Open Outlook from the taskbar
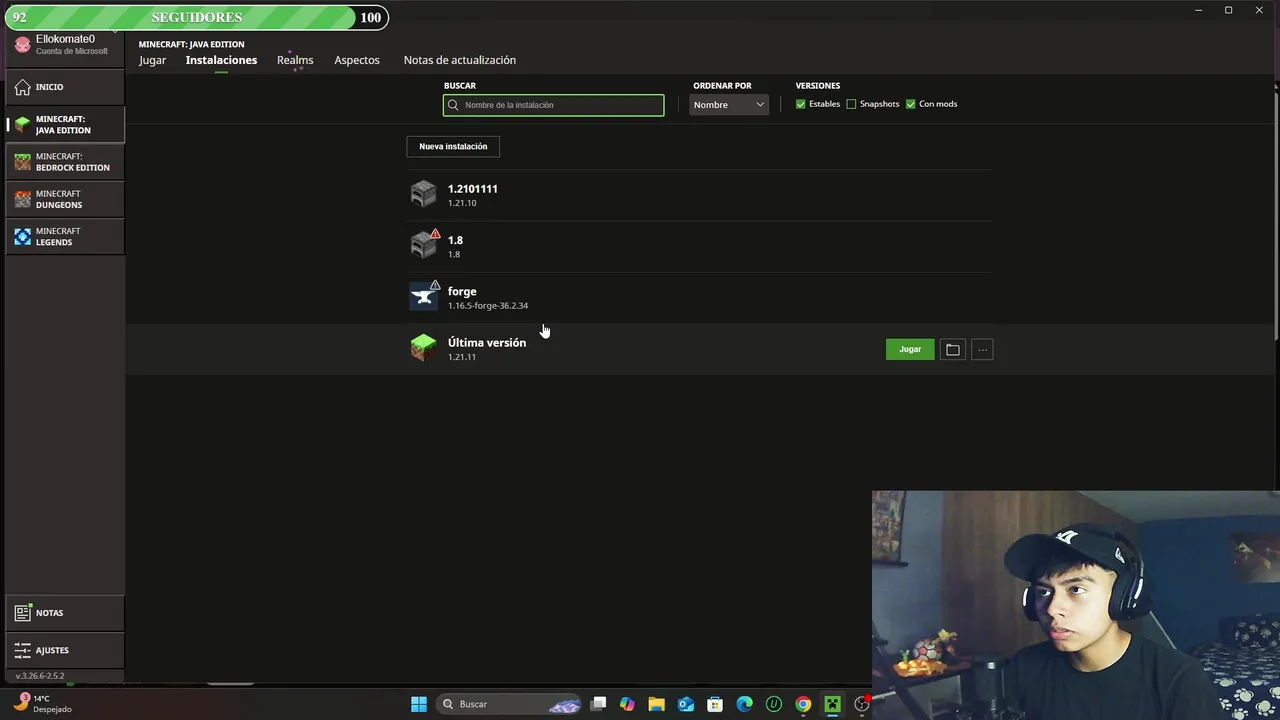The height and width of the screenshot is (720, 1280). click(x=686, y=704)
